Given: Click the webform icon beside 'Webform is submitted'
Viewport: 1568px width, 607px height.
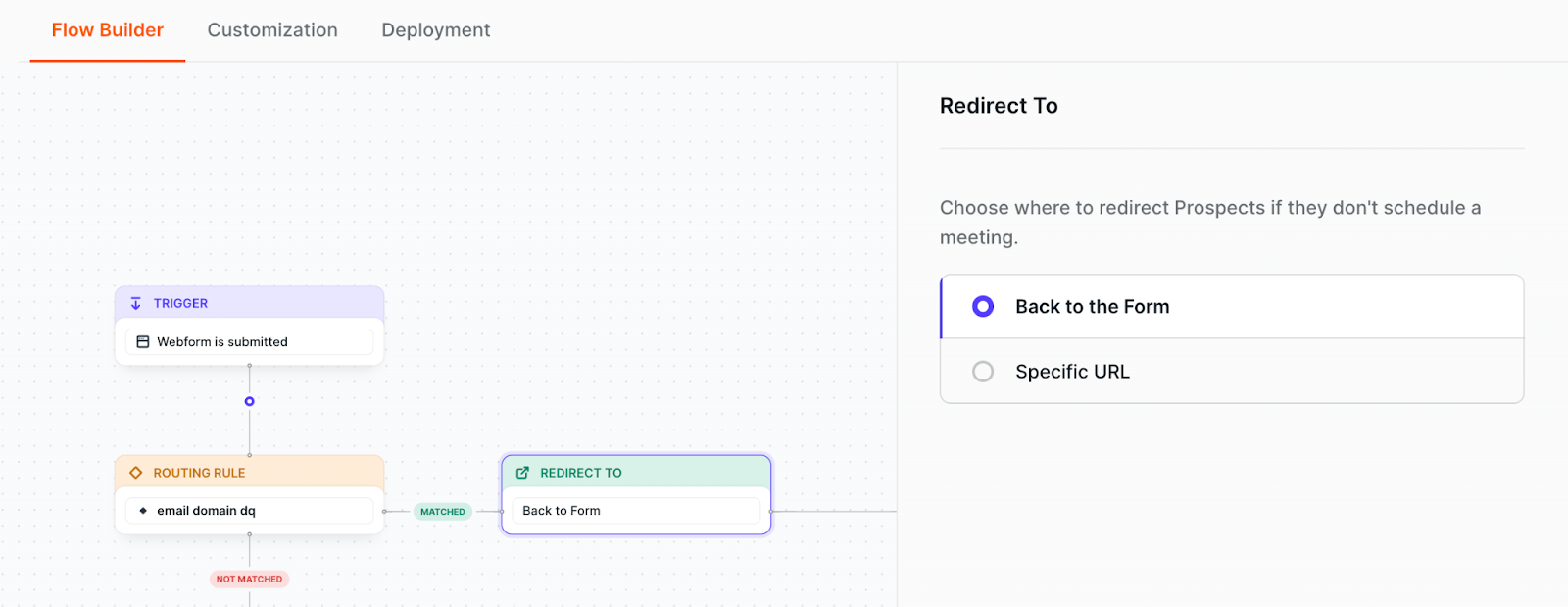Looking at the screenshot, I should (x=143, y=342).
